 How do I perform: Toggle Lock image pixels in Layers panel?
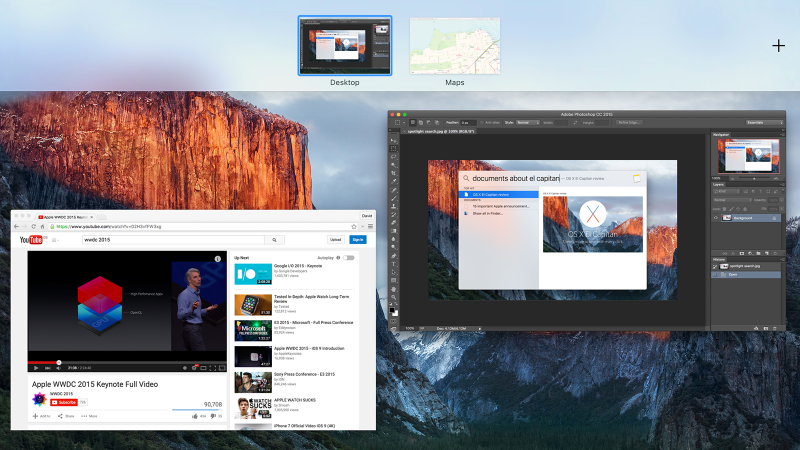(x=732, y=209)
